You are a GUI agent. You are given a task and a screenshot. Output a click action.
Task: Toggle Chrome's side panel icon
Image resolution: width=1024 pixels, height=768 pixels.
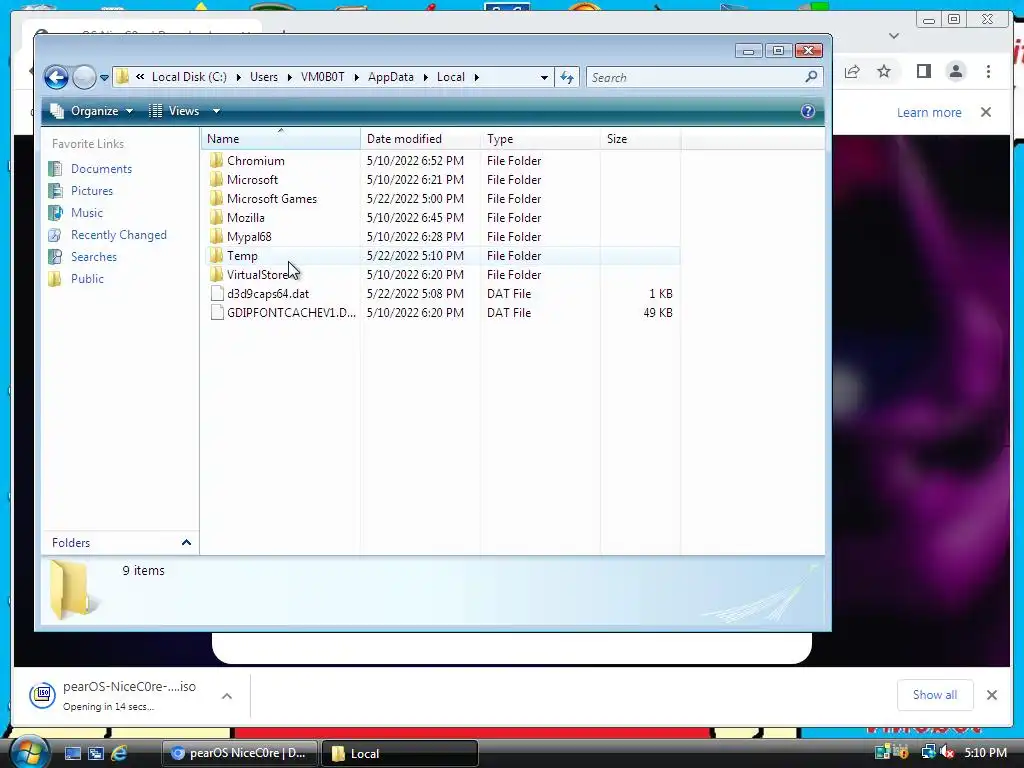click(923, 71)
